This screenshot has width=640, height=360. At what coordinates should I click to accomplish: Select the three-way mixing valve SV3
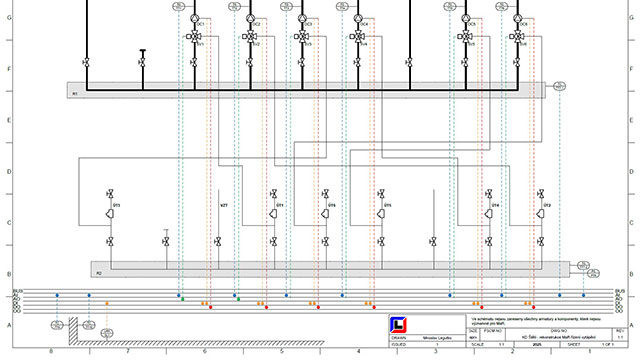(302, 37)
